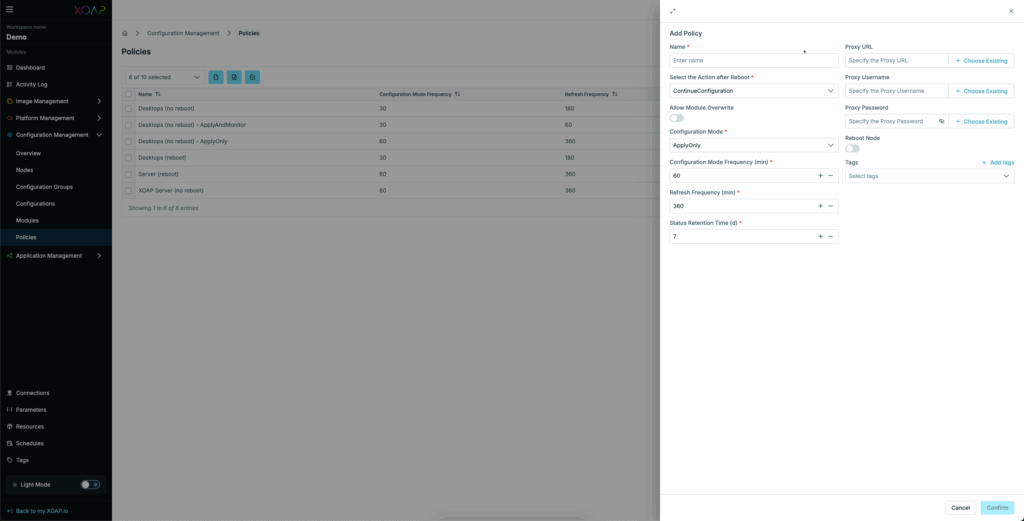The height and width of the screenshot is (521, 1024).
Task: Open Configurations page in sidebar
Action: (35, 204)
